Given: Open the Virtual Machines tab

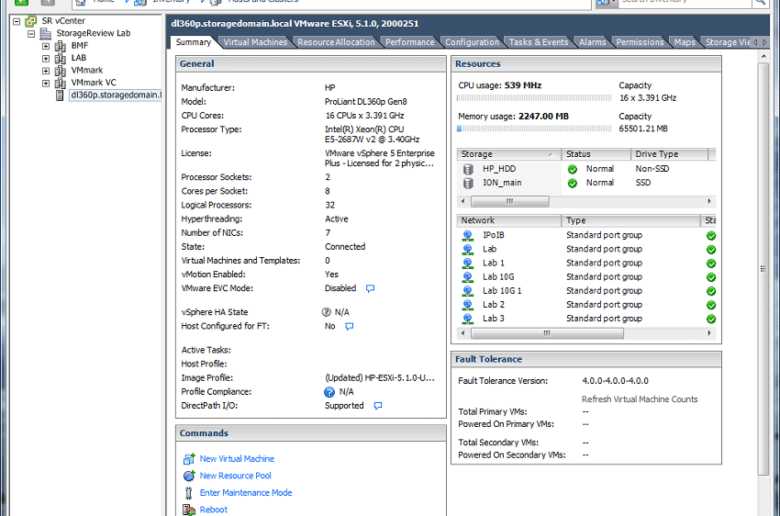Looking at the screenshot, I should pos(255,42).
